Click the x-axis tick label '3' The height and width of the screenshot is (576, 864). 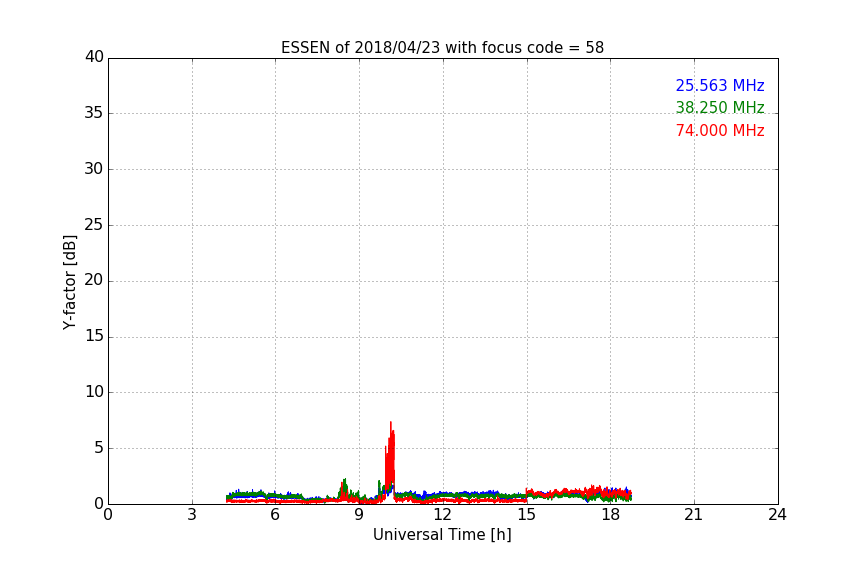click(x=192, y=515)
